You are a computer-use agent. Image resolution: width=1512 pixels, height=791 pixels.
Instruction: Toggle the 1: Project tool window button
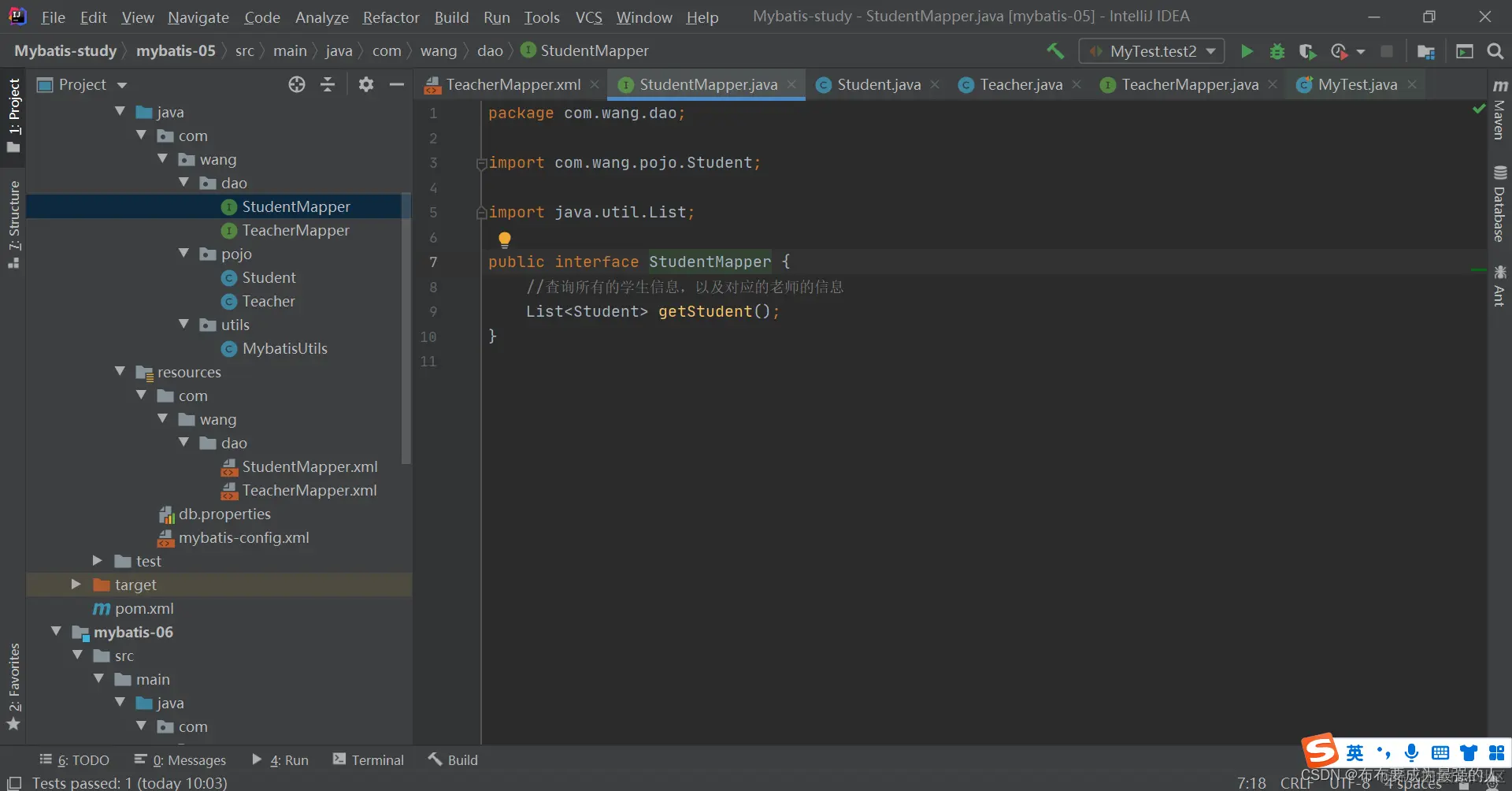[x=13, y=116]
